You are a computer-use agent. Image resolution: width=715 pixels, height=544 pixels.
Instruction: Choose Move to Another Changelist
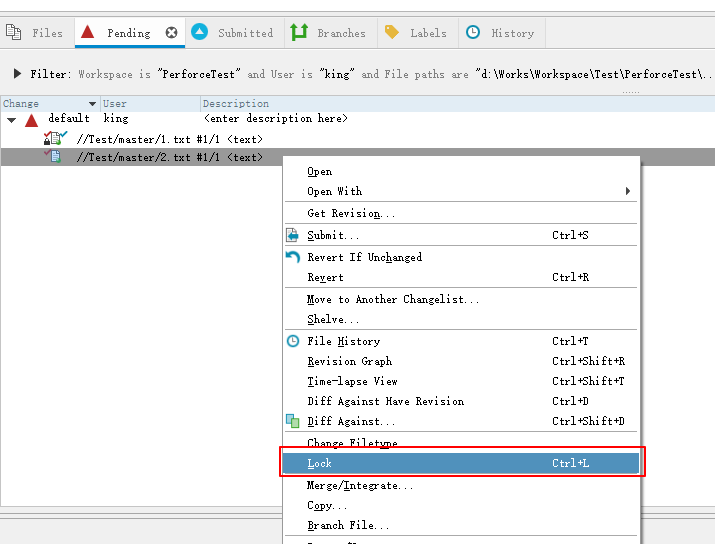[393, 299]
